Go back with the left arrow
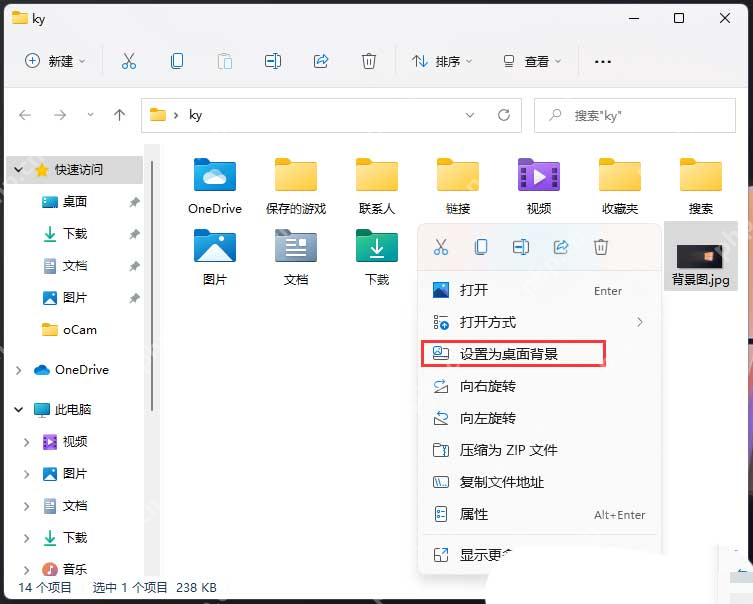Image resolution: width=753 pixels, height=604 pixels. pos(25,115)
